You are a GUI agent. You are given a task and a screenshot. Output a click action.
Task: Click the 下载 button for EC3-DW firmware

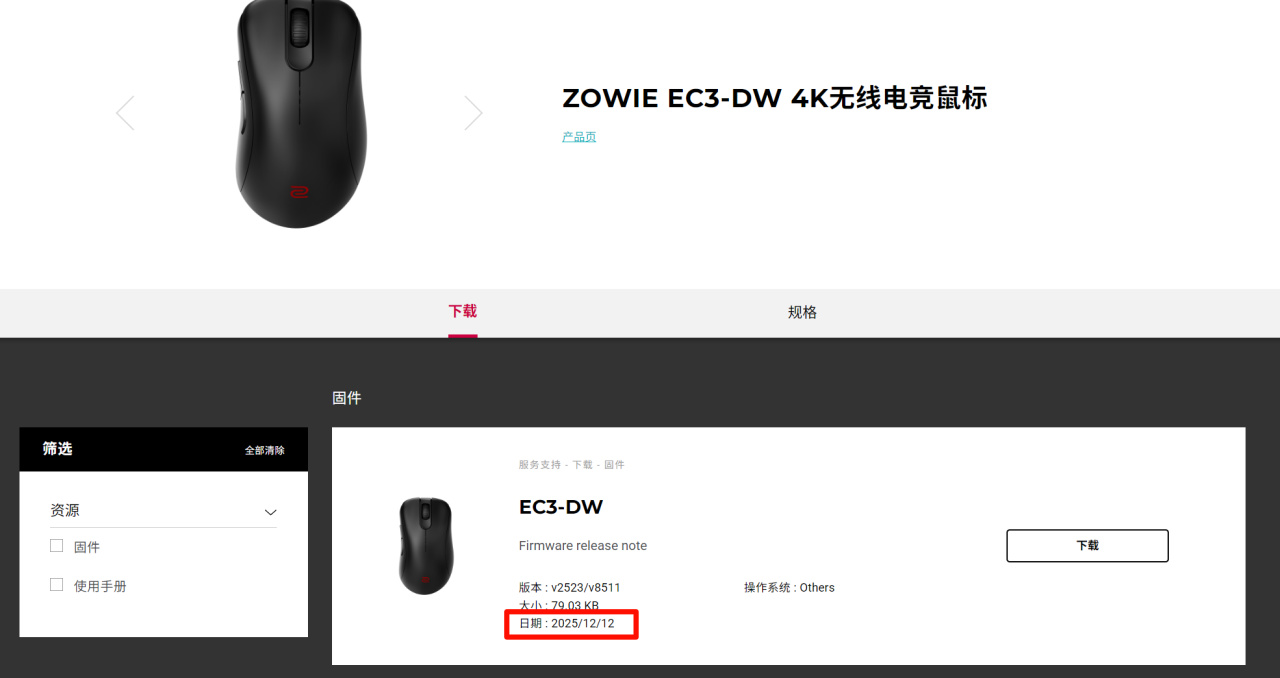click(1087, 546)
